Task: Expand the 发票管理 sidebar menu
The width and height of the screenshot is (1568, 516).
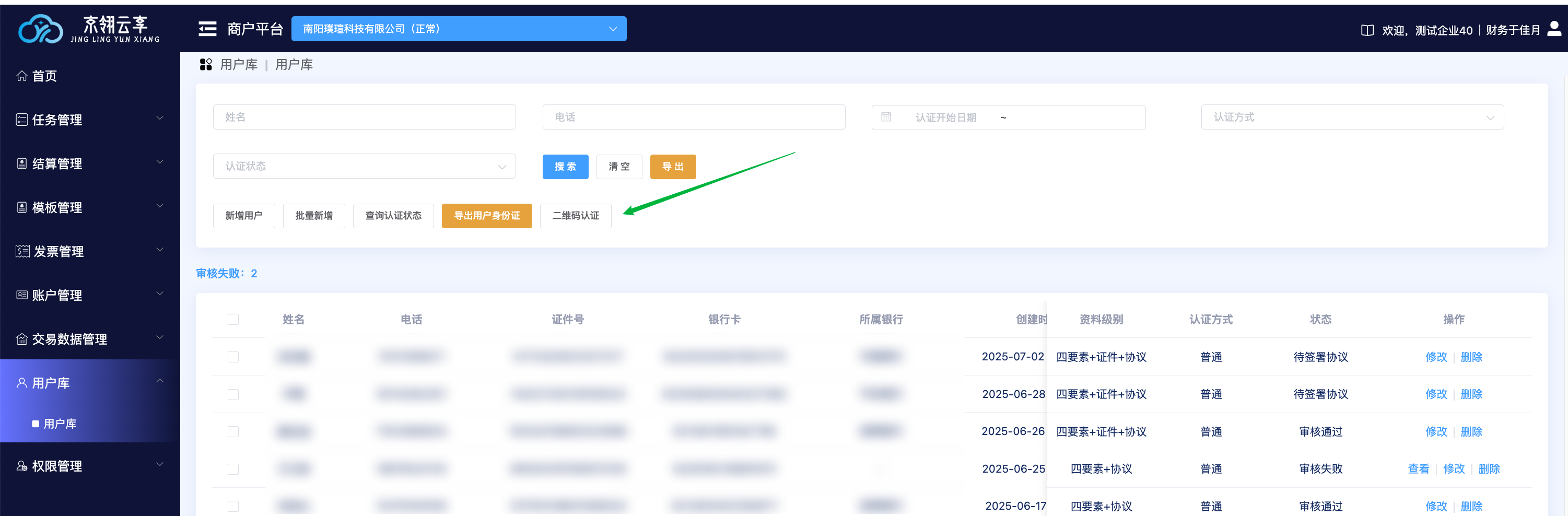Action: tap(89, 251)
